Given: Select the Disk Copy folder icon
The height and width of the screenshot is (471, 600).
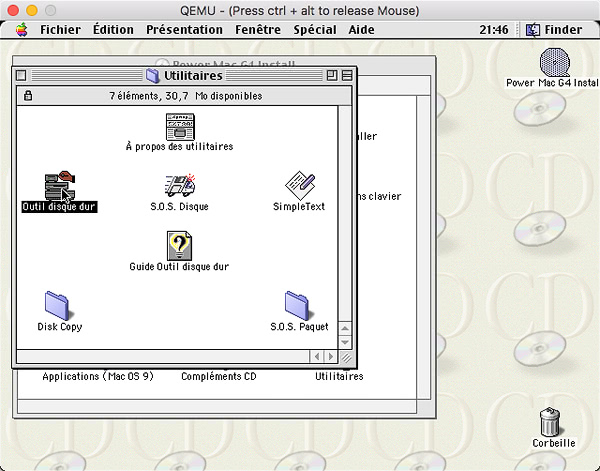Looking at the screenshot, I should [57, 306].
